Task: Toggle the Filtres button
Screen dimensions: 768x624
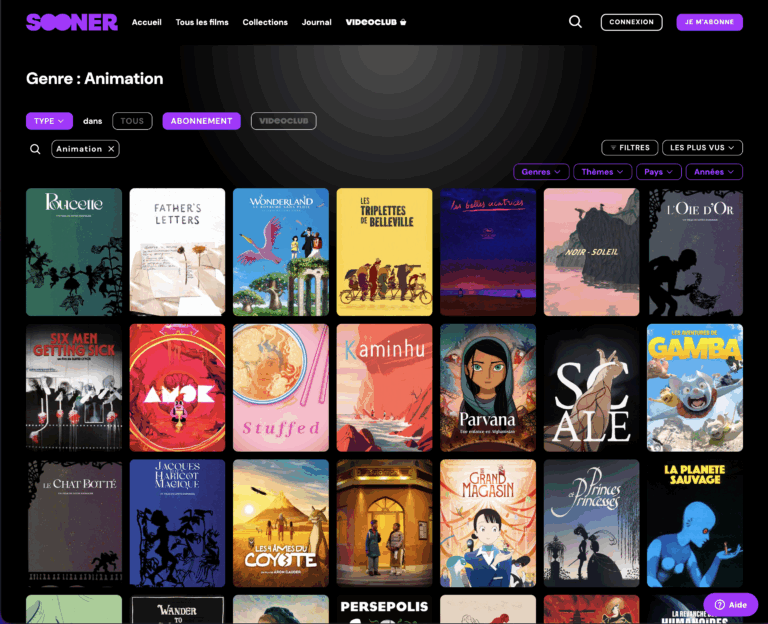Action: click(629, 147)
